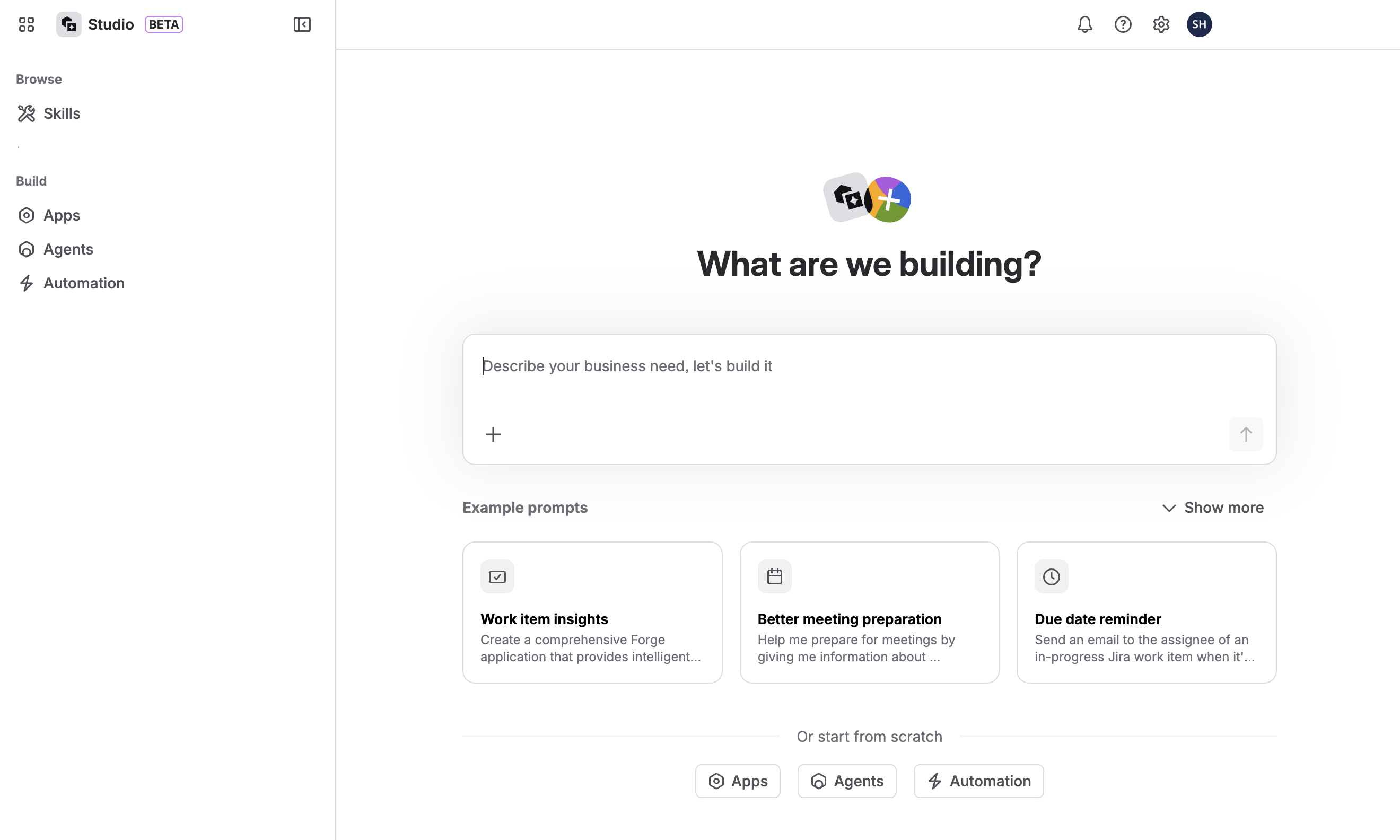The image size is (1400, 840).
Task: Open Automation from the sidebar
Action: 84,283
